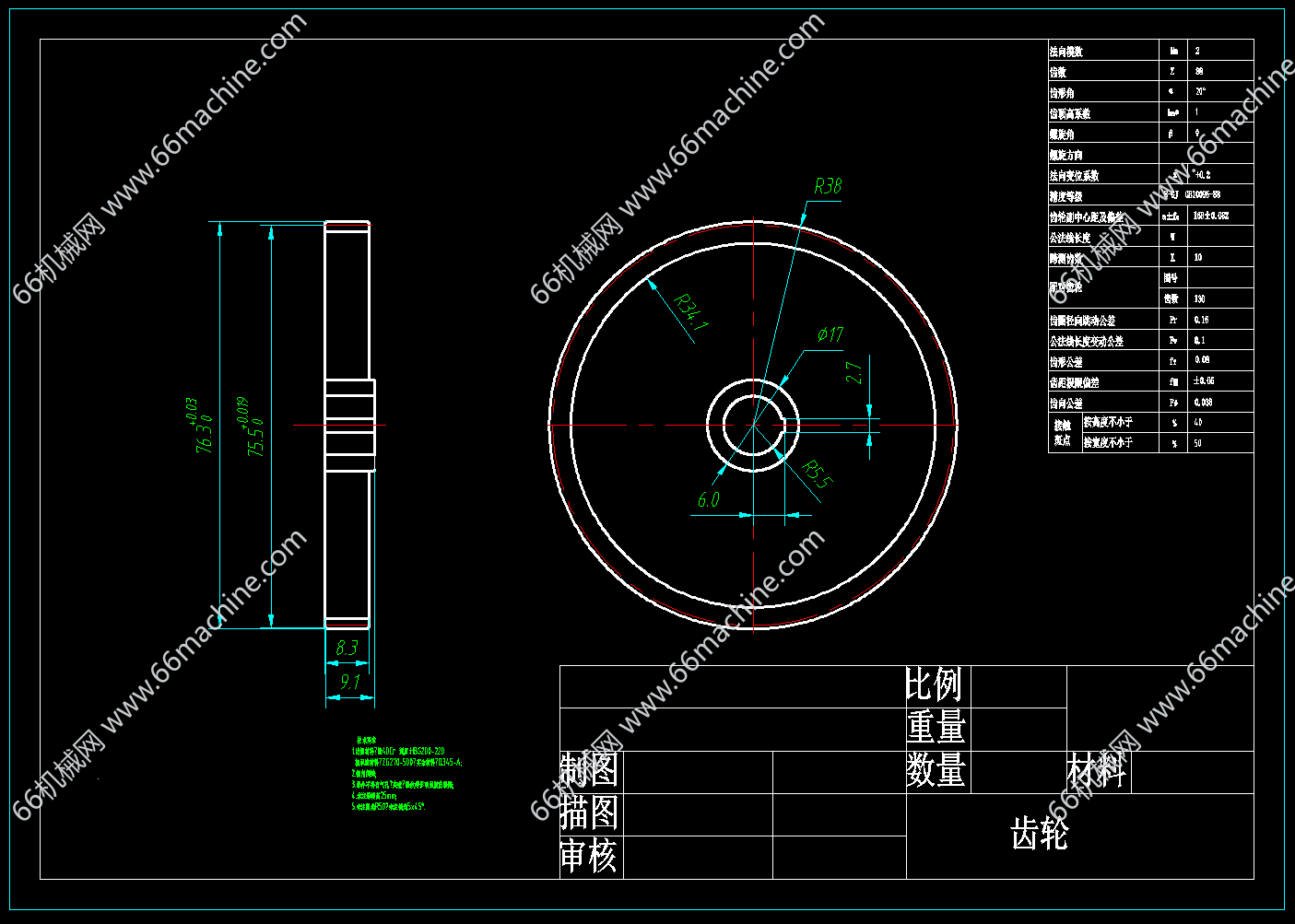Click the 审核 title block label
1295x924 pixels.
click(x=589, y=856)
